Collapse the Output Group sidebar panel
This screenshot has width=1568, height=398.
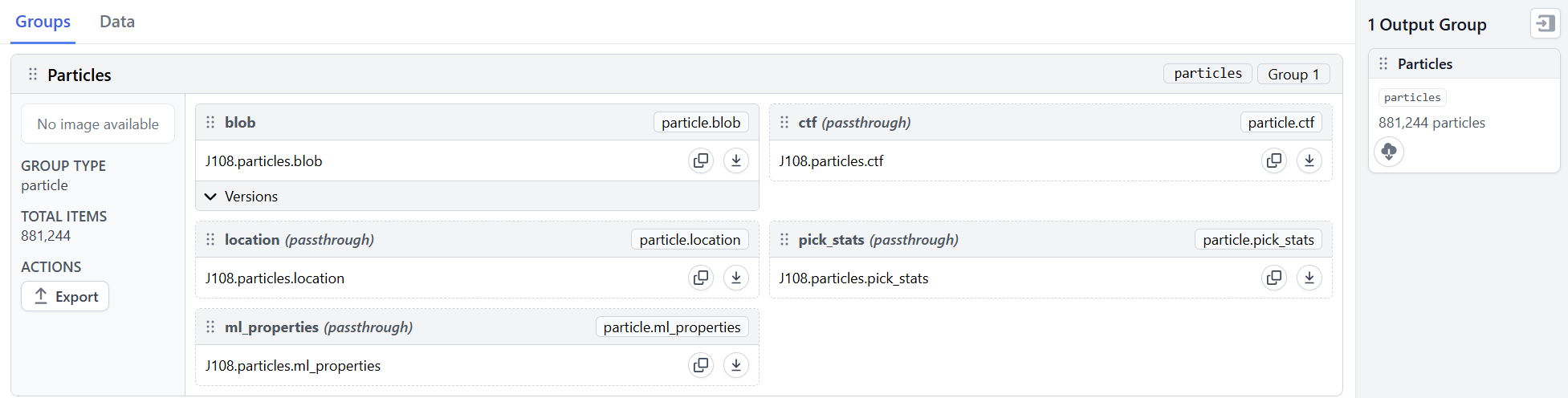coord(1545,23)
